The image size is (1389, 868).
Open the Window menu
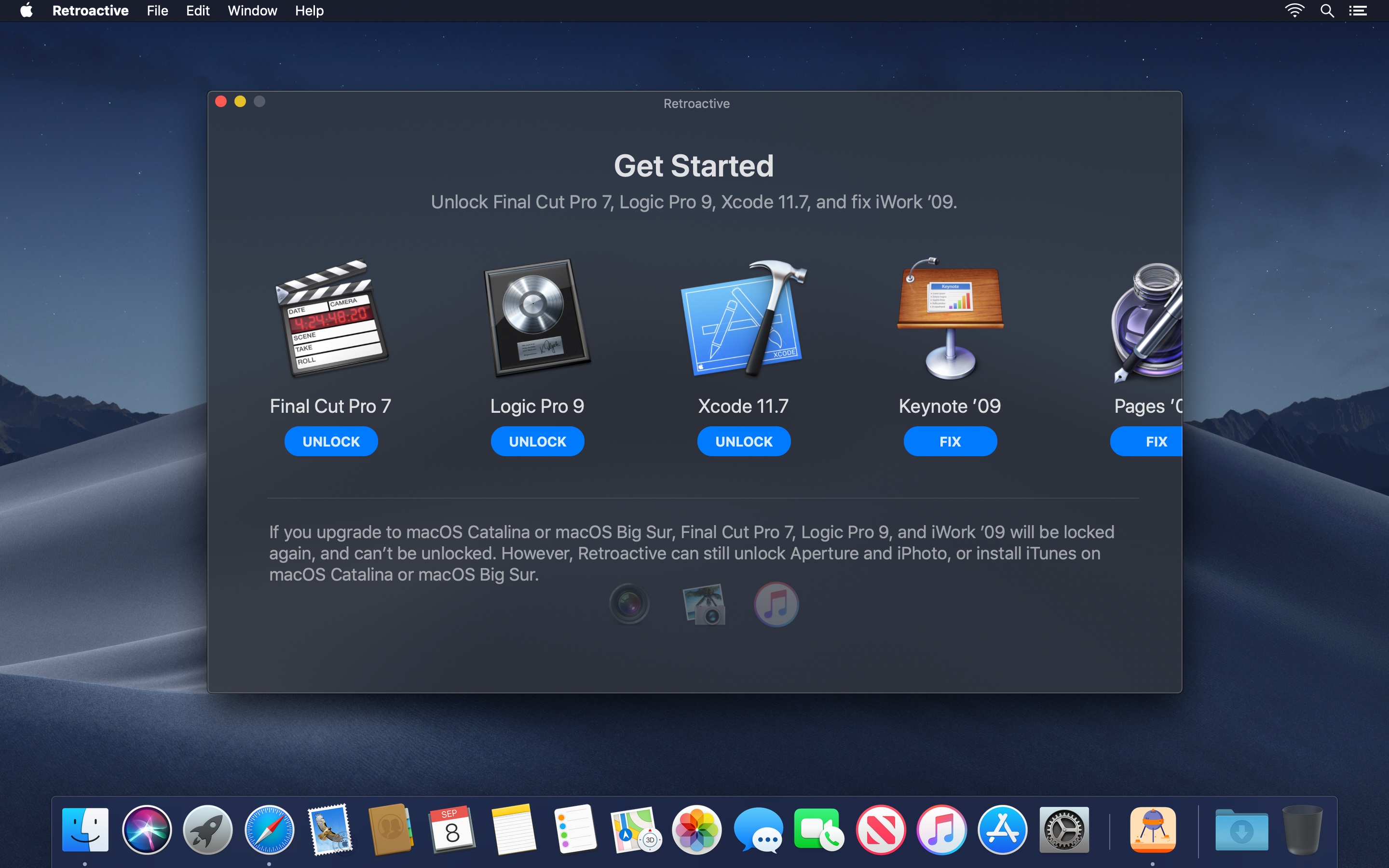tap(252, 11)
